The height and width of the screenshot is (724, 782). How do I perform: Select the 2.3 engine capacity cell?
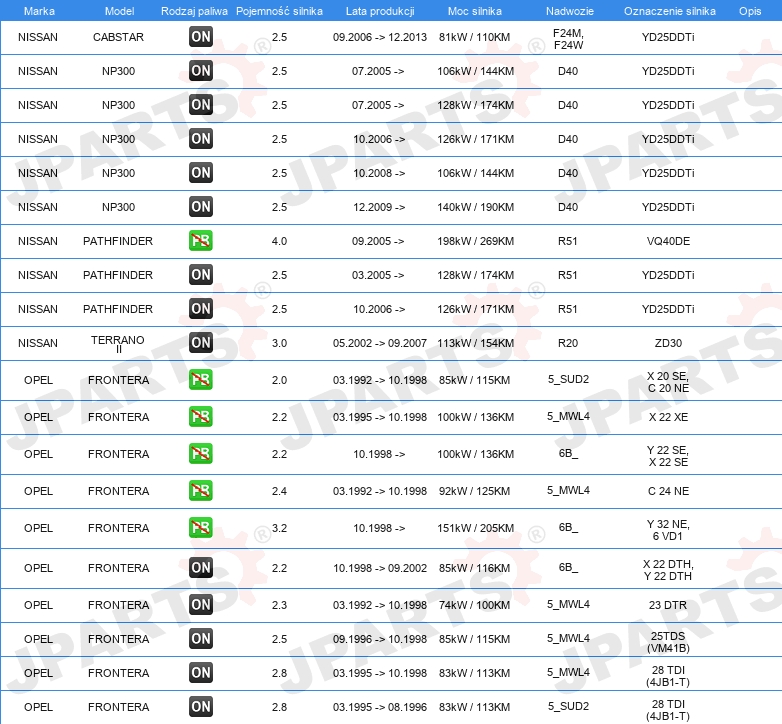click(x=279, y=605)
